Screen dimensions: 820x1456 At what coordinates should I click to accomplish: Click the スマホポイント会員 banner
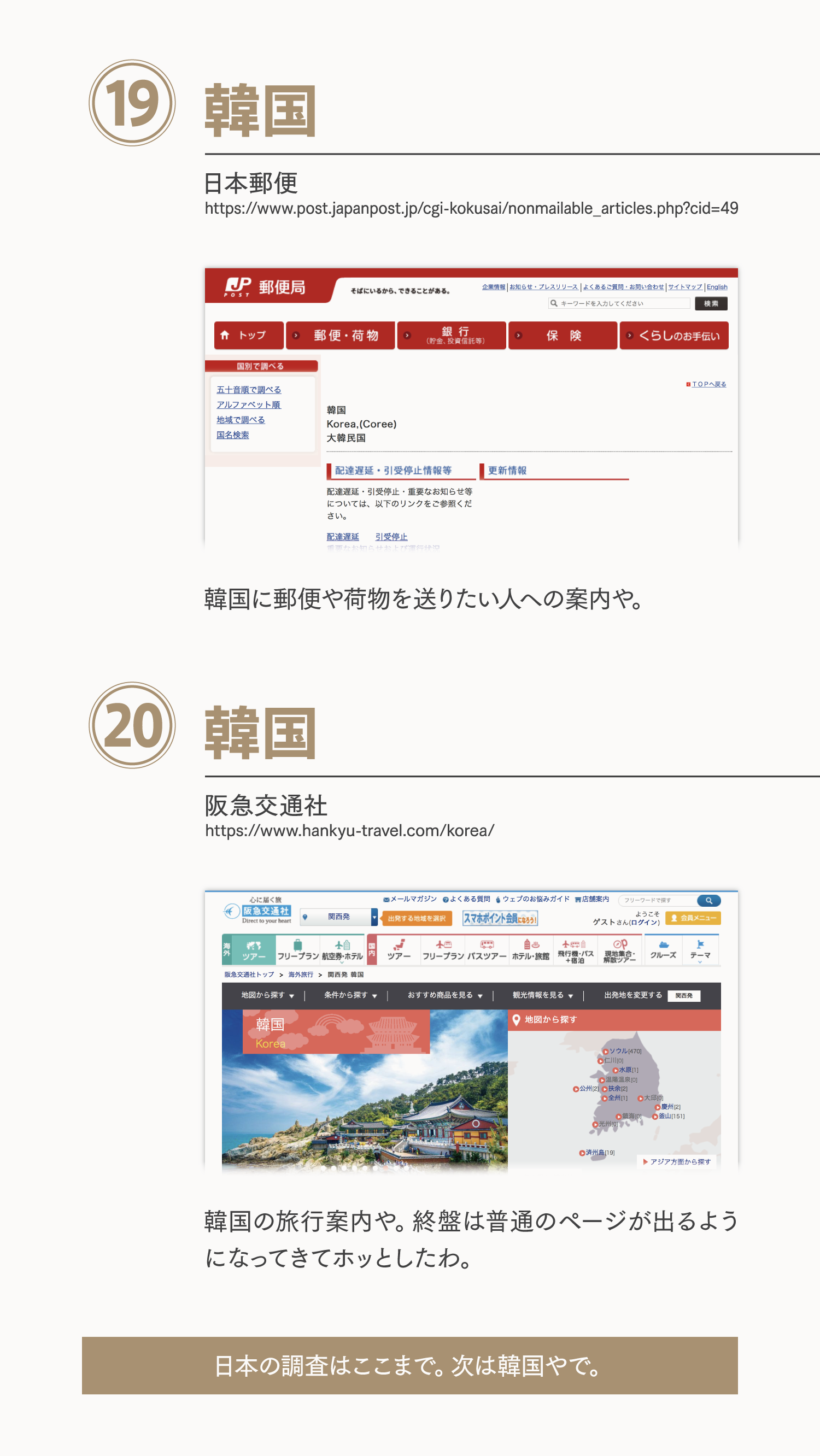click(500, 919)
